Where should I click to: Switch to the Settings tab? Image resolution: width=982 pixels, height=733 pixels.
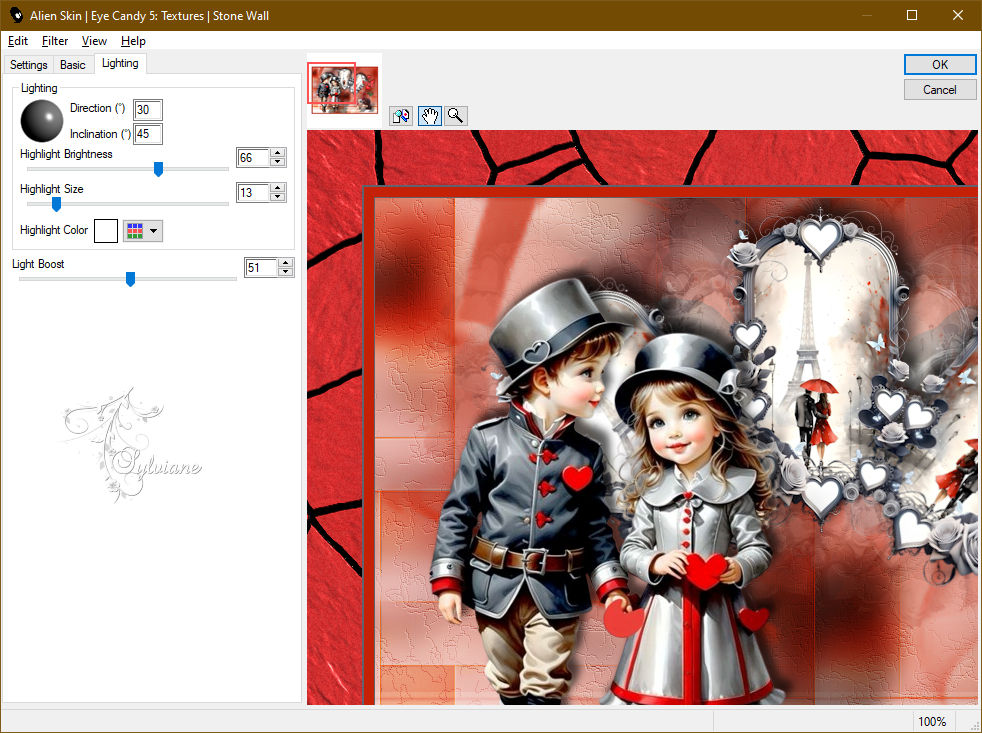click(29, 65)
